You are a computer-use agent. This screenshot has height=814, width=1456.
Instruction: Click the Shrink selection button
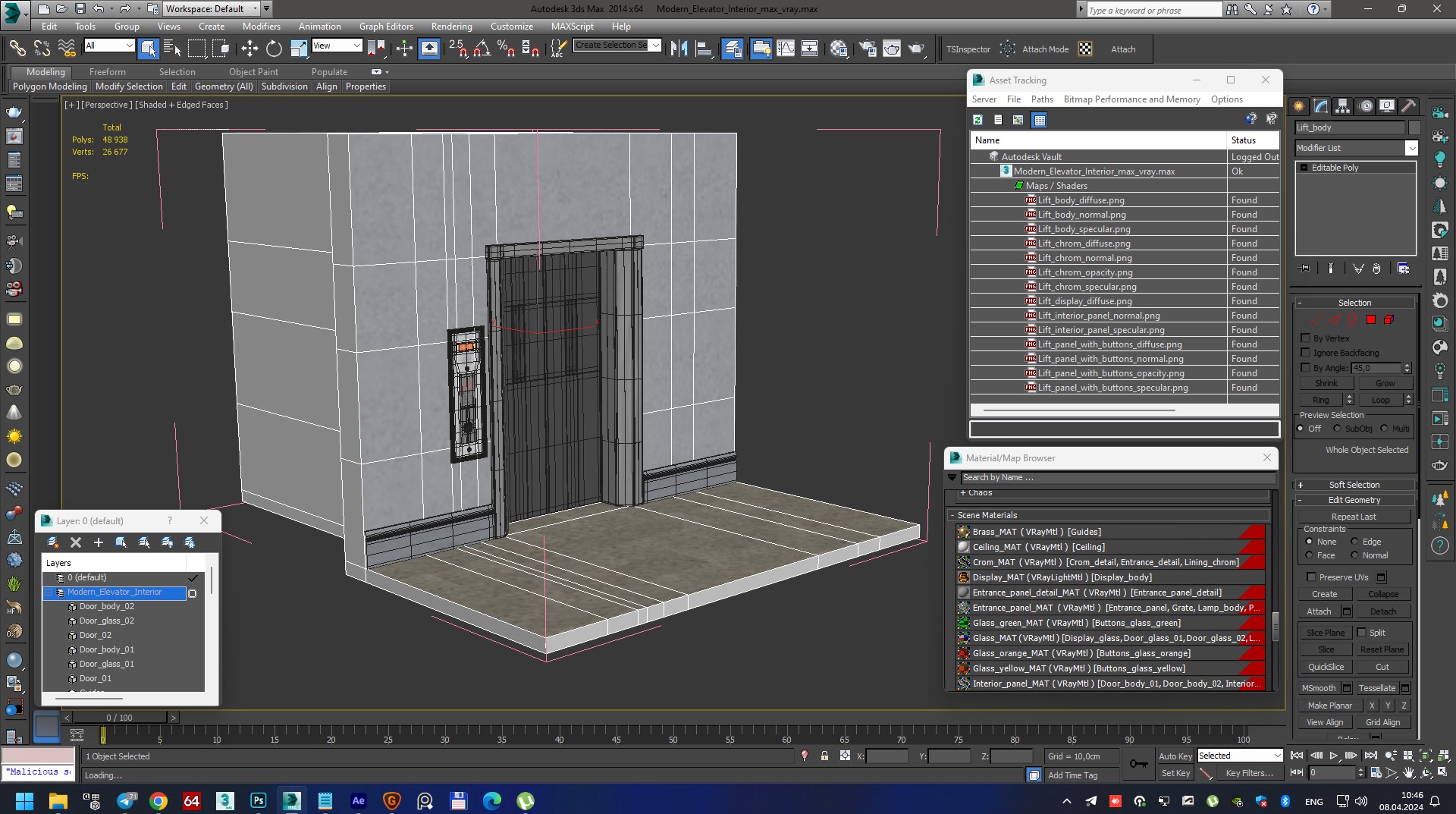[x=1326, y=383]
